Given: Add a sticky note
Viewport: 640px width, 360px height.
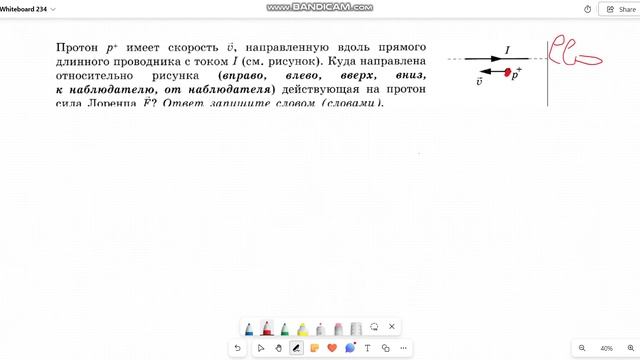Looking at the screenshot, I should (x=314, y=348).
